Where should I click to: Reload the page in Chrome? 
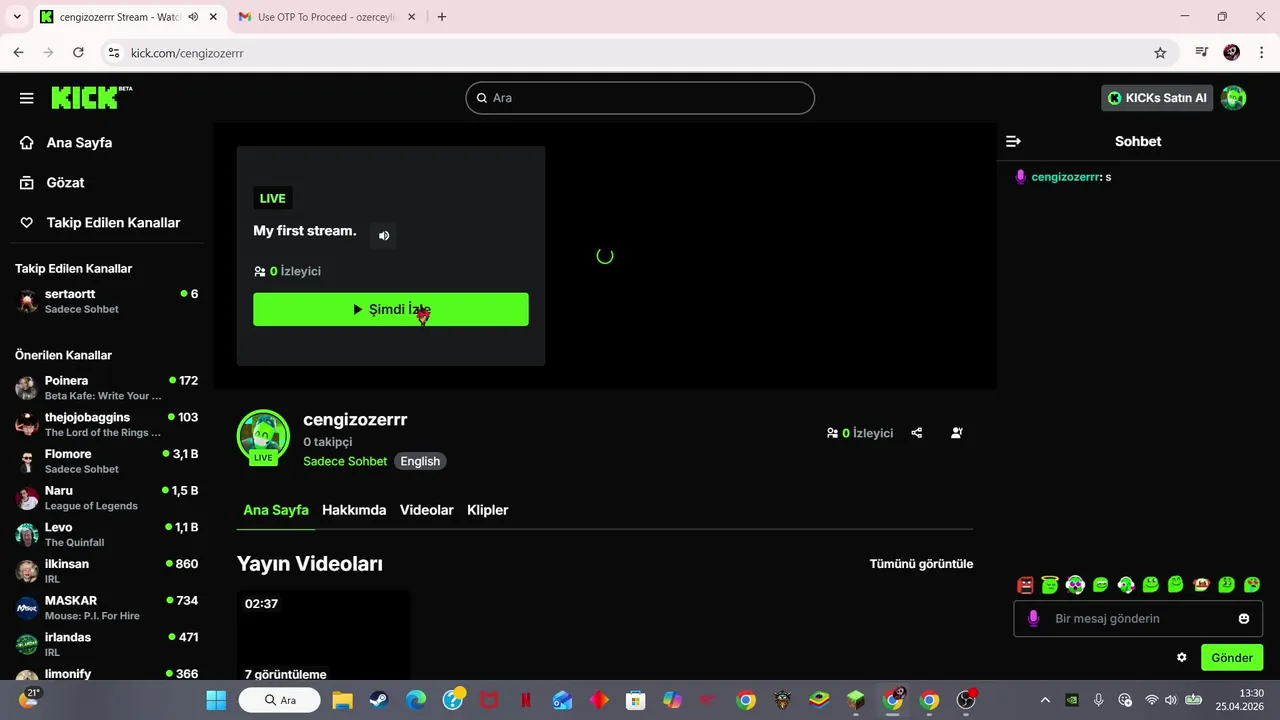(78, 53)
